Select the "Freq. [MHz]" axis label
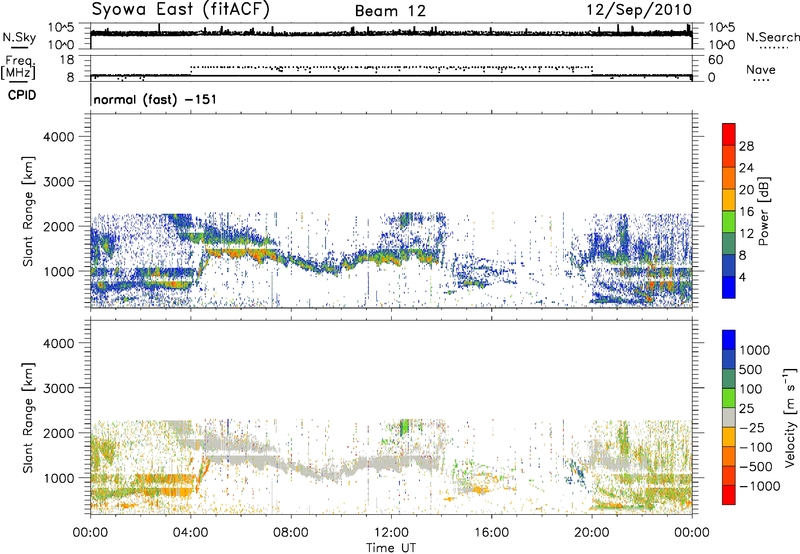The width and height of the screenshot is (800, 554). tap(18, 67)
